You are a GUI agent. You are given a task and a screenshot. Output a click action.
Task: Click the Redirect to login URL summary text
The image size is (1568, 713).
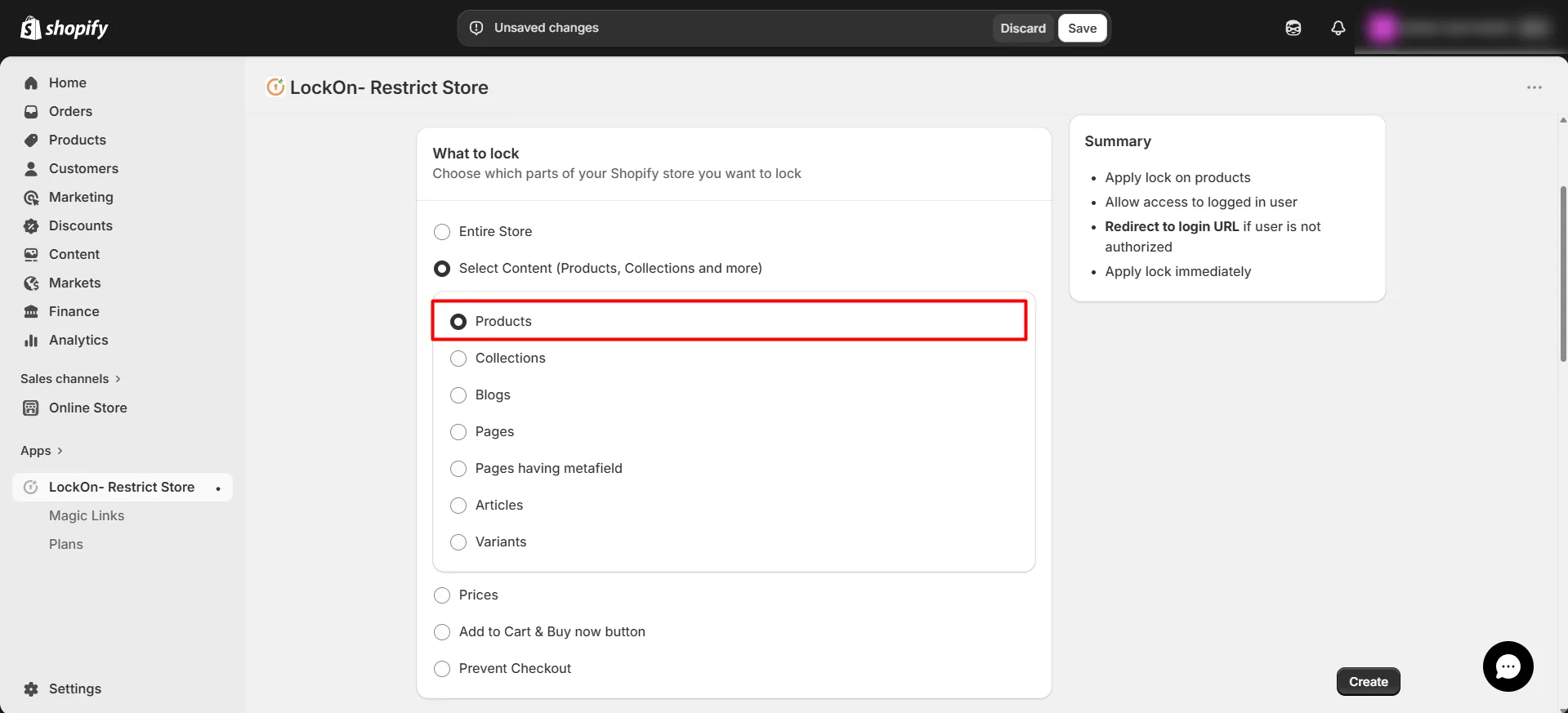point(1172,226)
